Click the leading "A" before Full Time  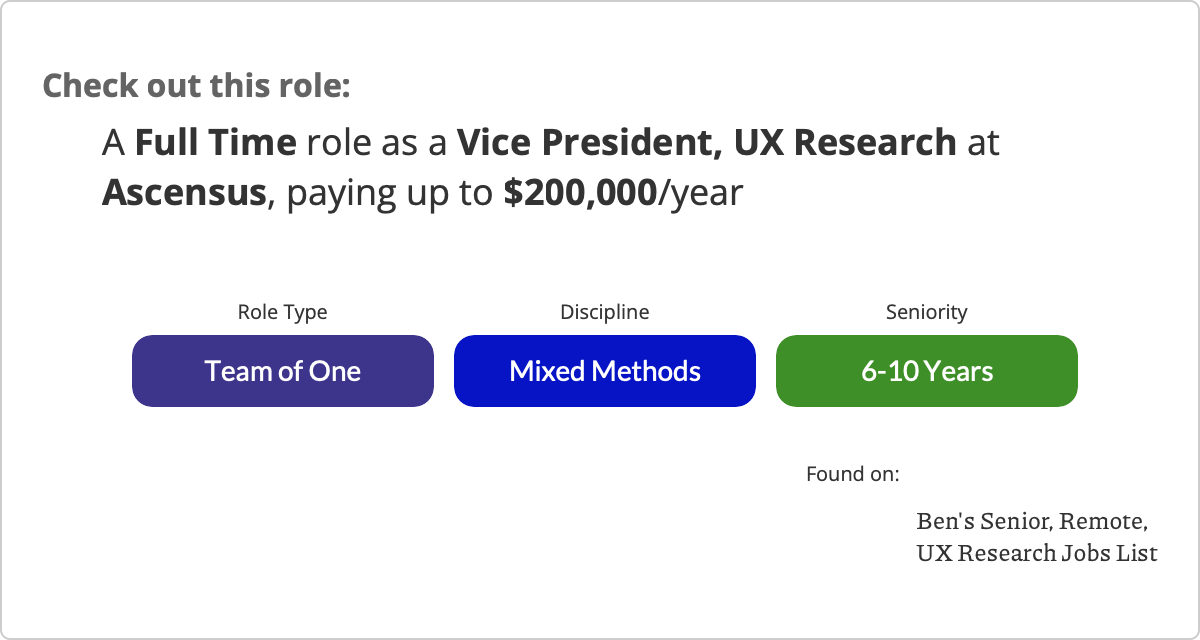(x=113, y=143)
